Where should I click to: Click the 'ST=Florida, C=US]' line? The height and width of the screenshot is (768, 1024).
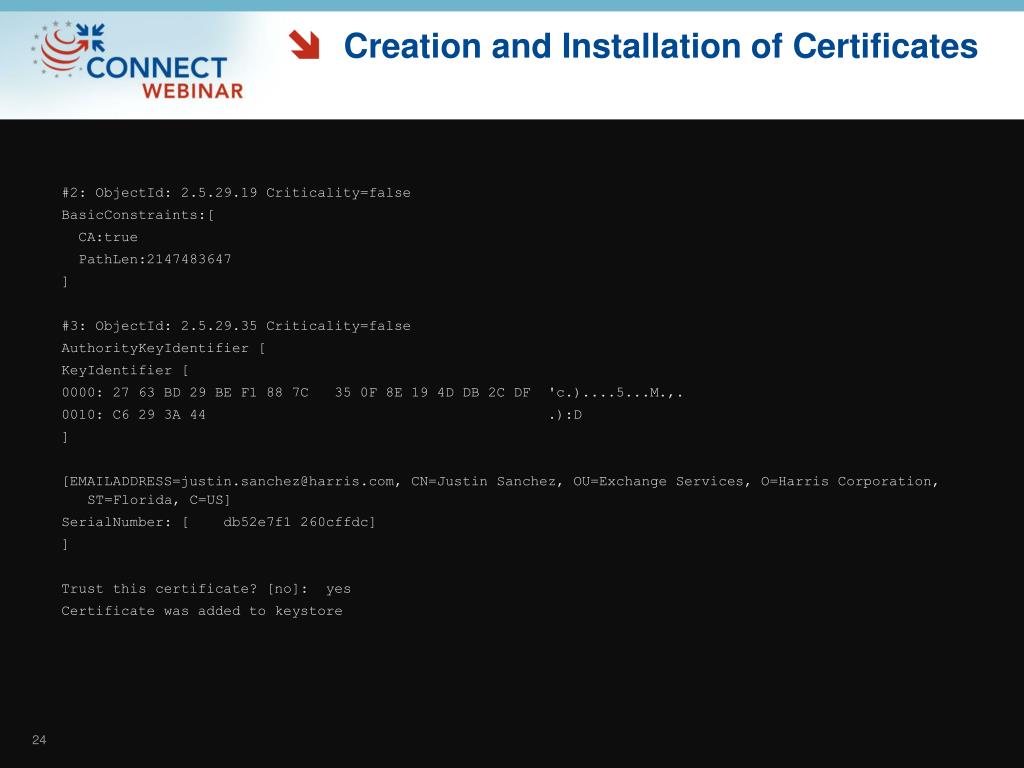pos(159,500)
